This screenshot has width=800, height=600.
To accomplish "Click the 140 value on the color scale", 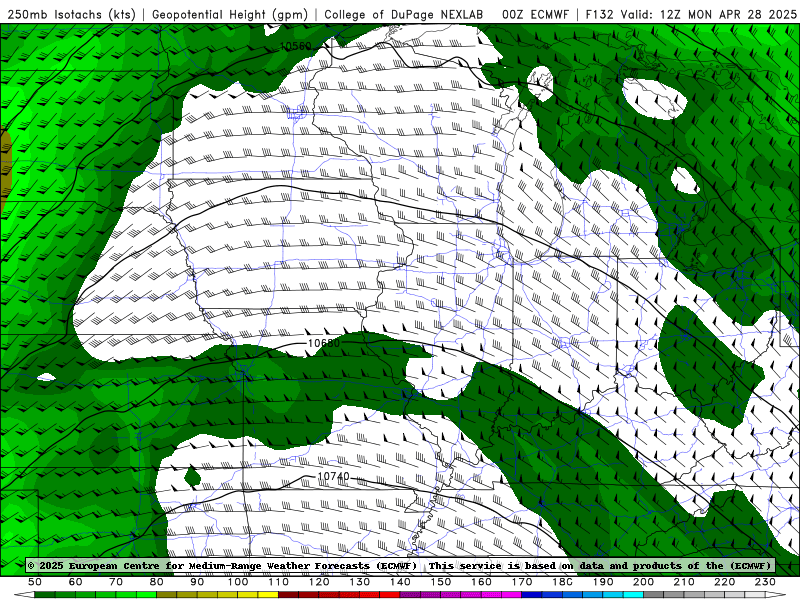I will click(400, 582).
